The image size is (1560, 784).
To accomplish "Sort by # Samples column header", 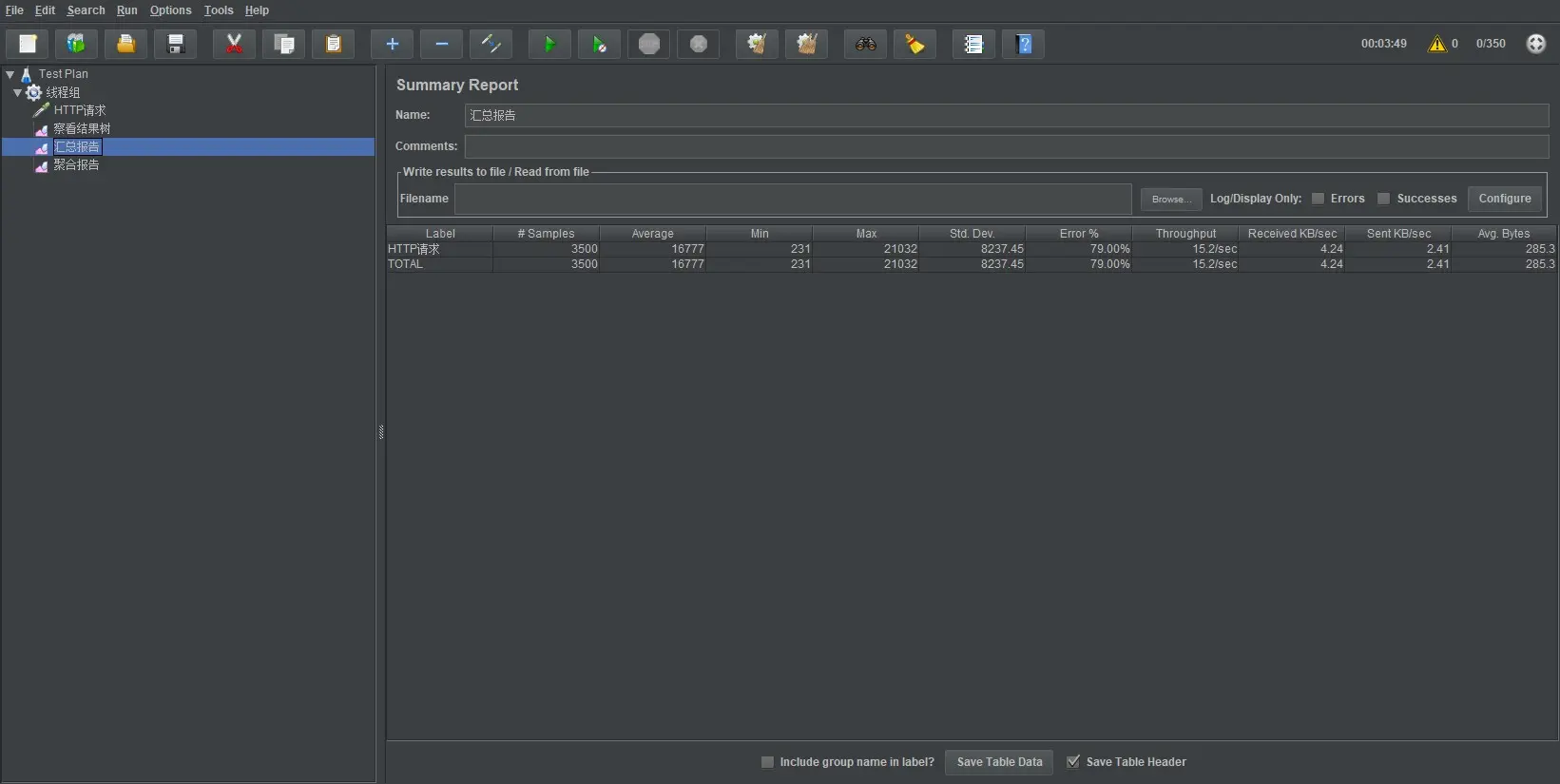I will [547, 234].
